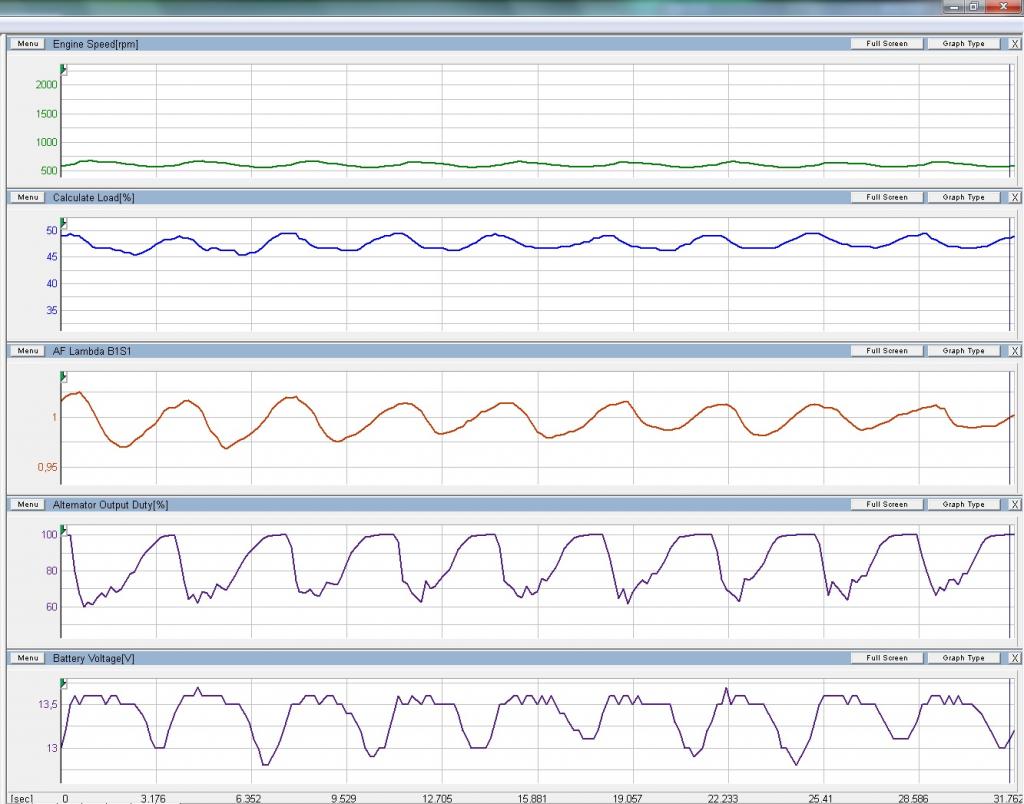Viewport: 1024px width, 804px height.
Task: Close the application window
Action: pyautogui.click(x=1004, y=7)
